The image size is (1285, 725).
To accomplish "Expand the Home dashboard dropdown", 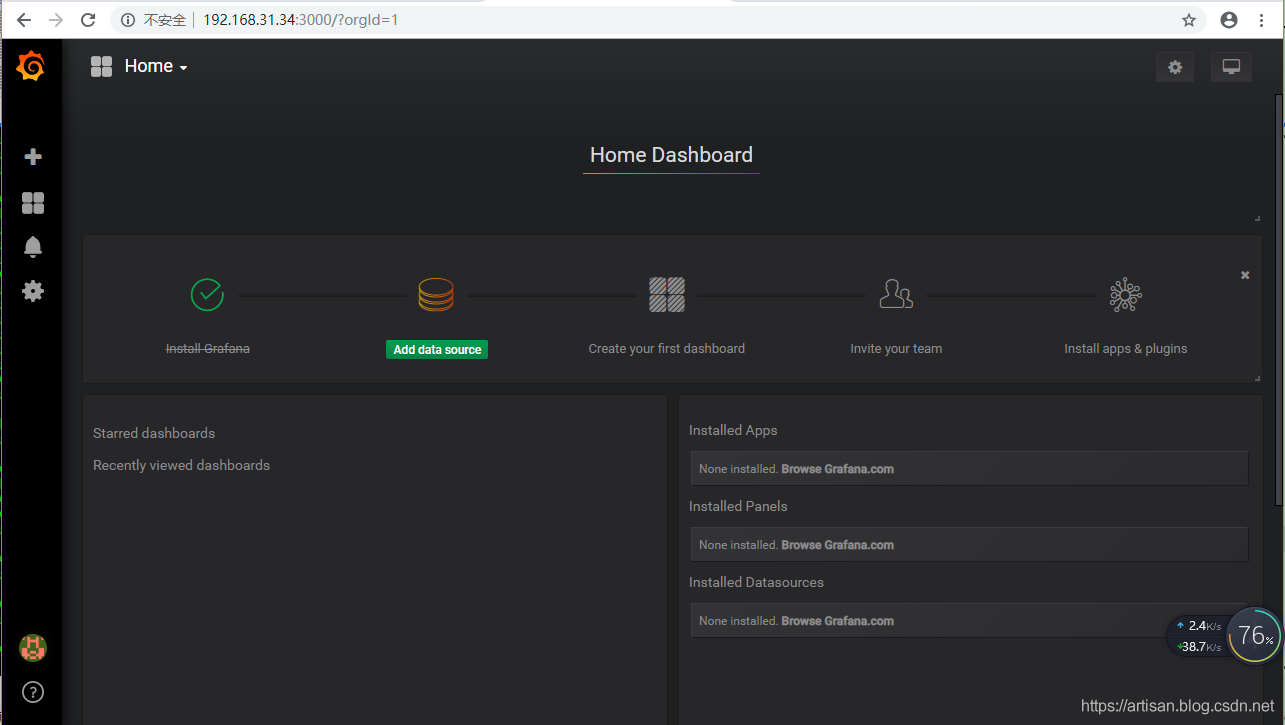I will [x=155, y=67].
